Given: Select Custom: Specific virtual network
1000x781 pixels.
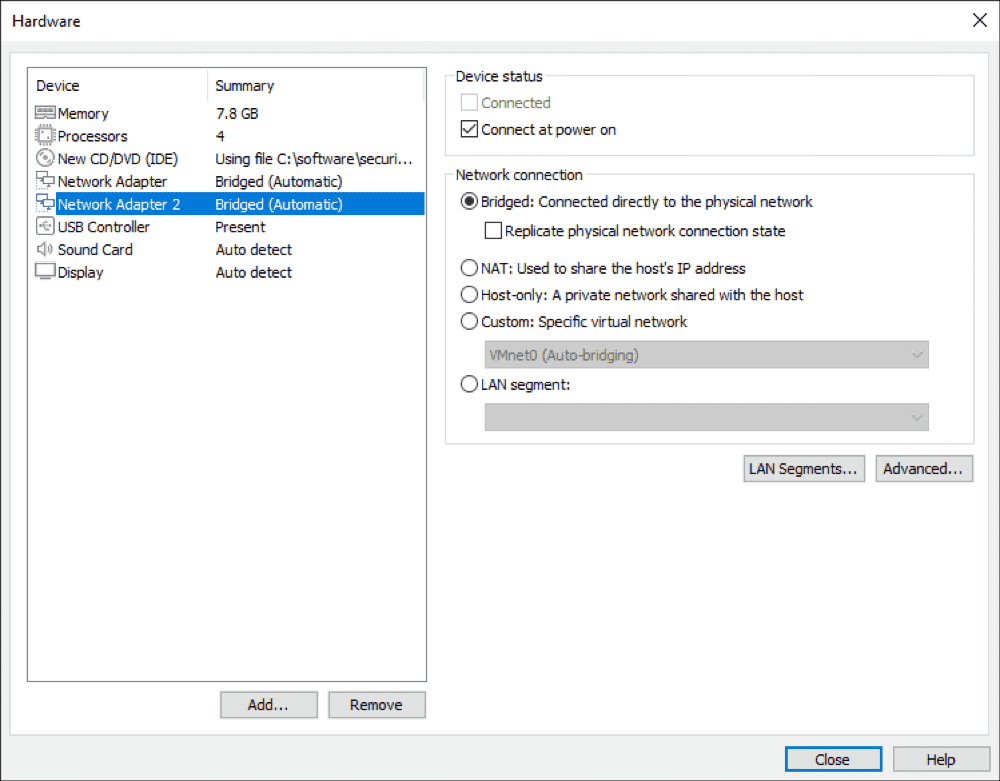Looking at the screenshot, I should (x=469, y=321).
